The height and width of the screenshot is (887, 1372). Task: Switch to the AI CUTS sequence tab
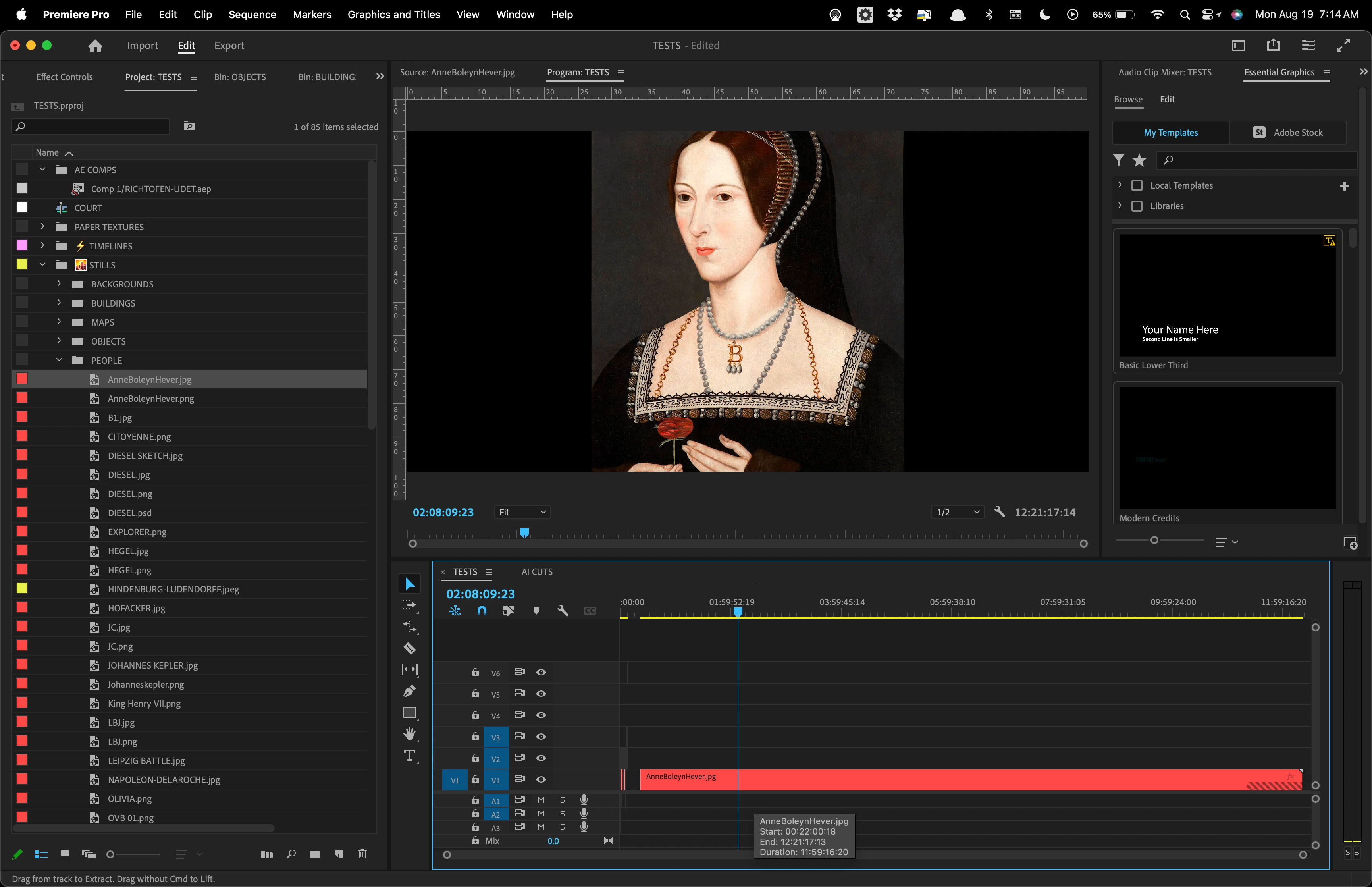(537, 571)
